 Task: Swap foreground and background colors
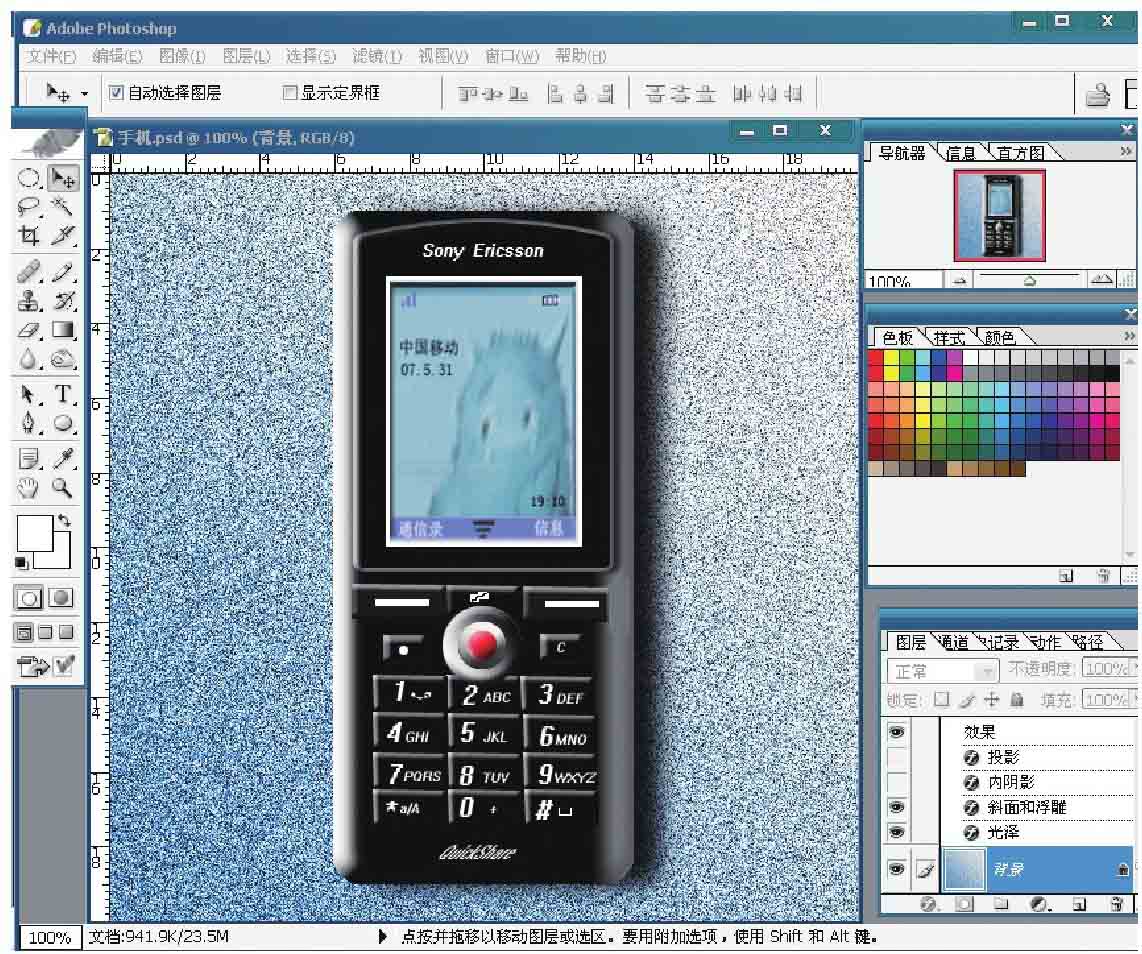coord(64,520)
